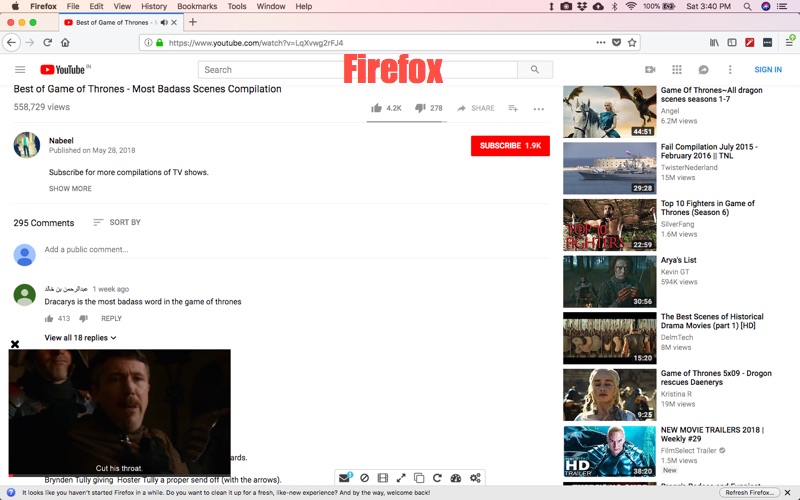Click the overlapping windows icon in bottom toolbar
Image resolution: width=800 pixels, height=500 pixels.
tap(419, 478)
